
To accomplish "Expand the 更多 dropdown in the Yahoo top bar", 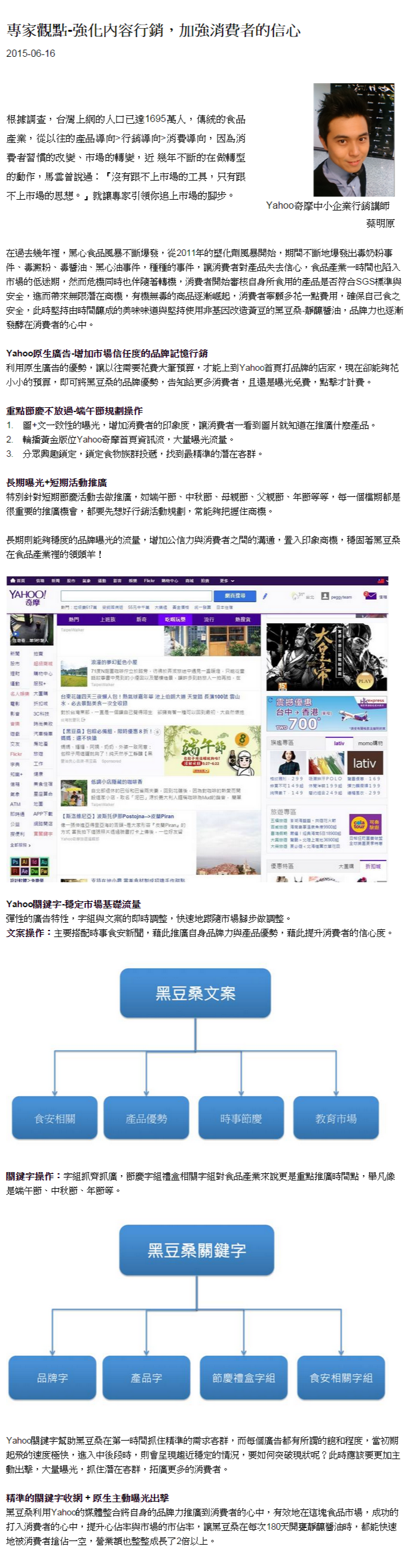I will [227, 581].
